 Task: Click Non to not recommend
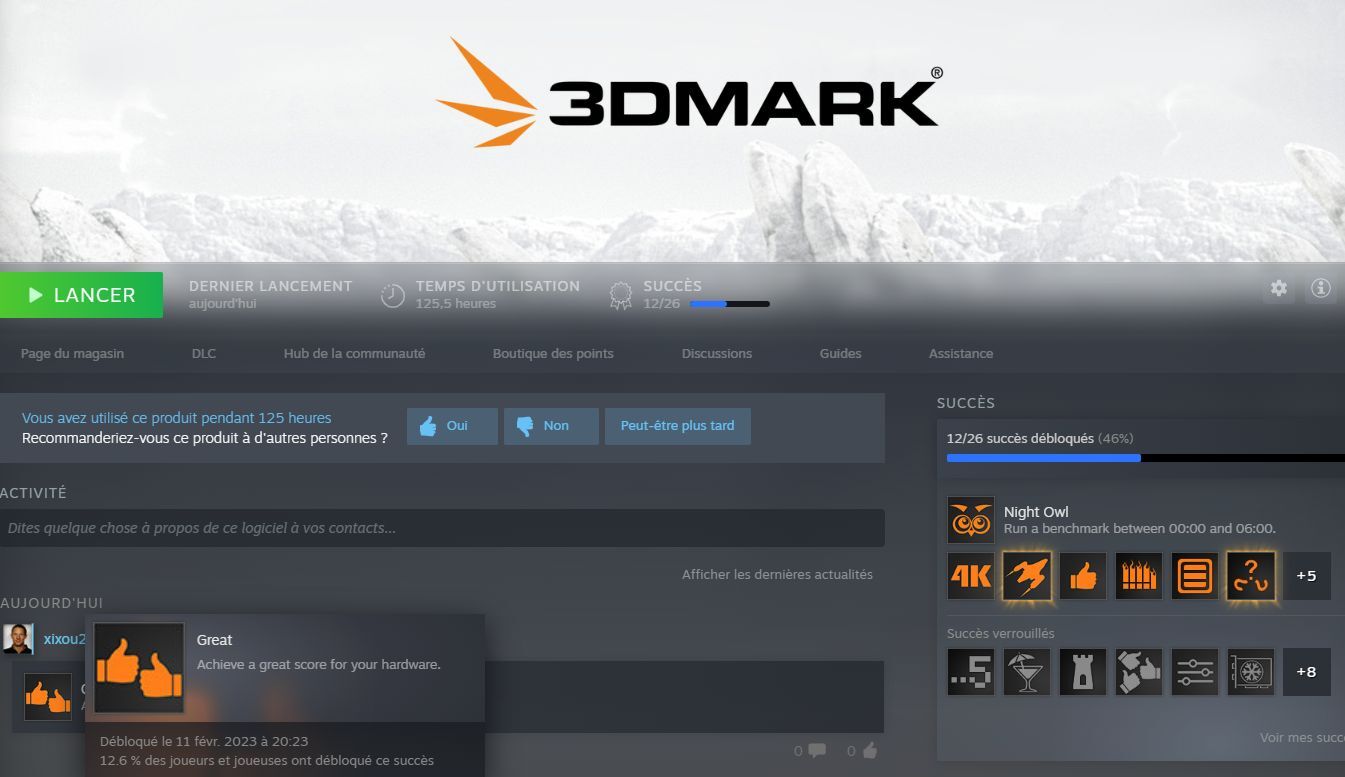tap(551, 426)
